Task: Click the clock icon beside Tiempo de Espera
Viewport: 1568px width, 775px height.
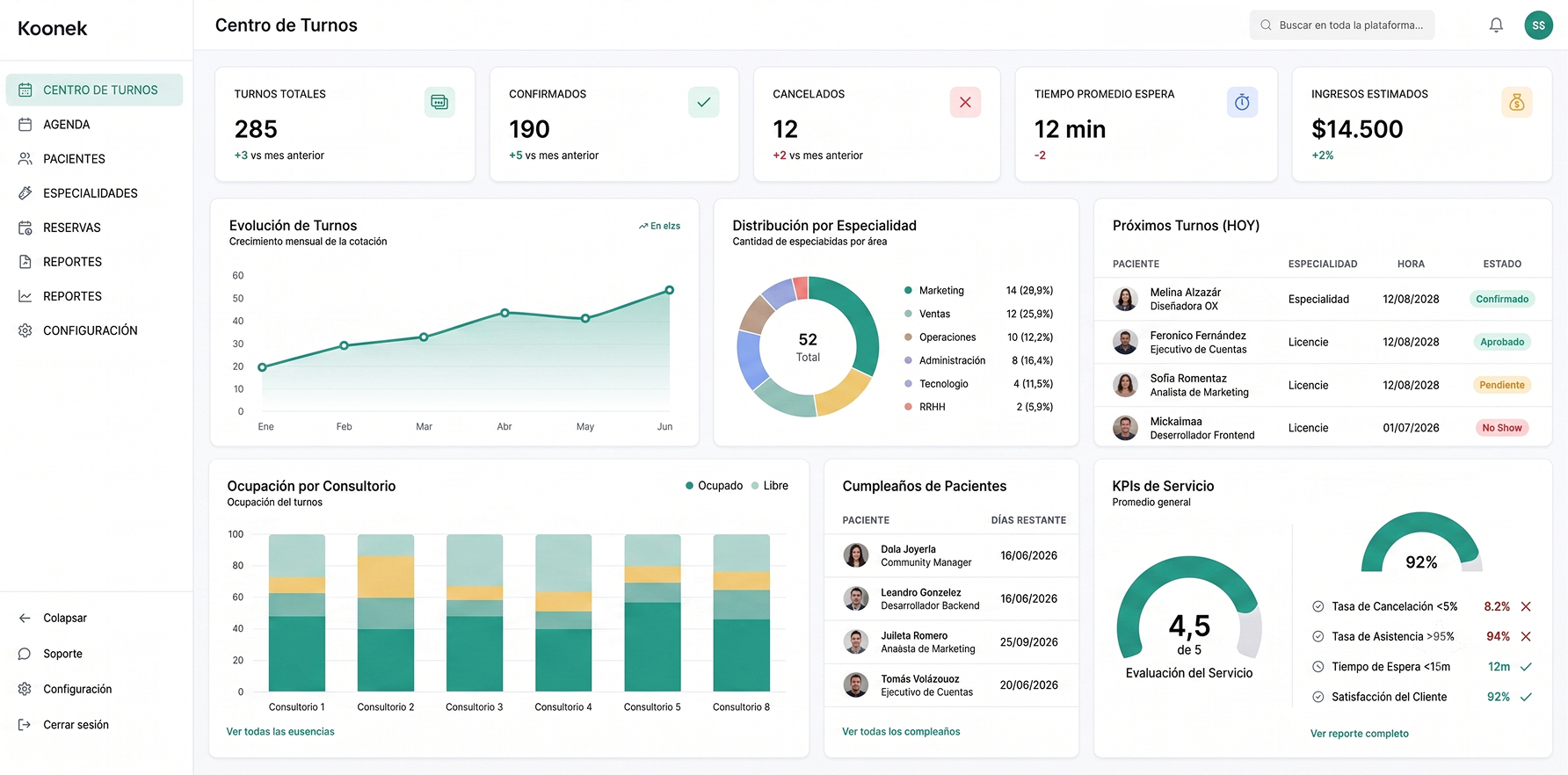Action: [1318, 667]
